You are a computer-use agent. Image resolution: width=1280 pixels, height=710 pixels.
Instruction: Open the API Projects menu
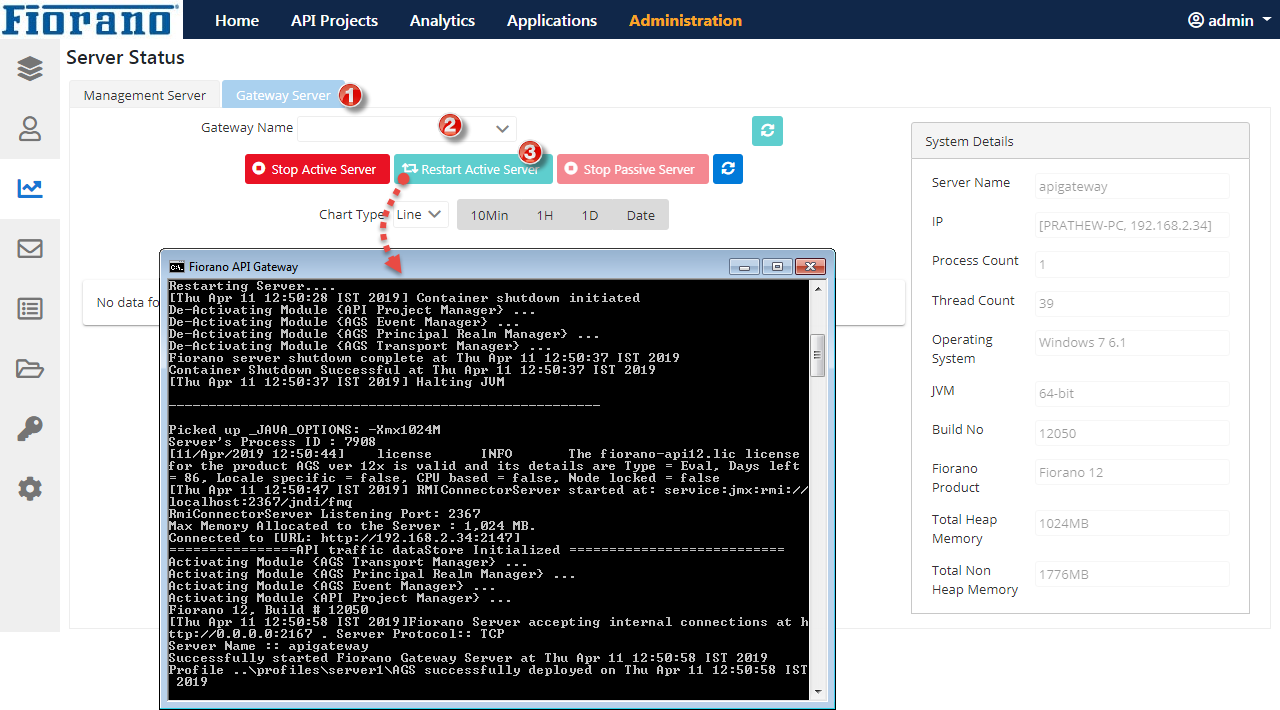(x=334, y=20)
